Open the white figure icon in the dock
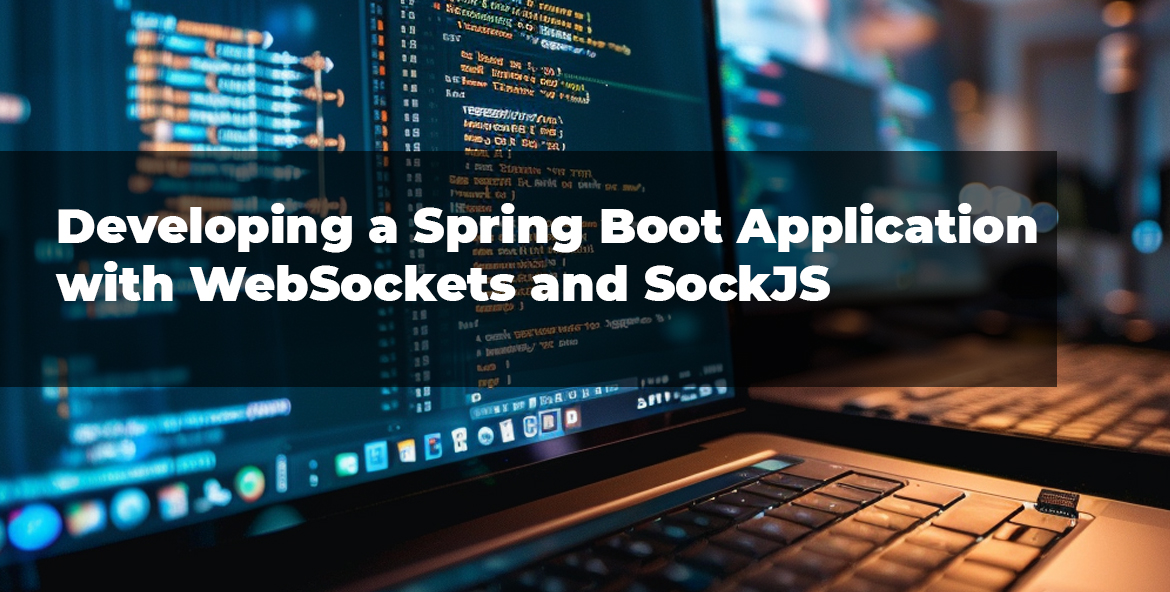 tap(213, 491)
